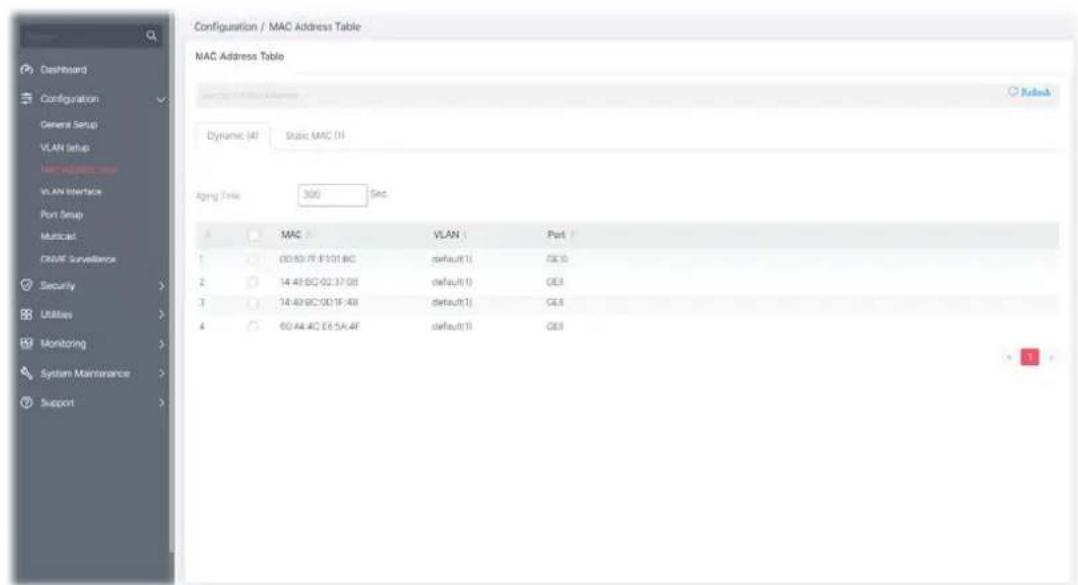Viewport: 1078px width, 585px height.
Task: Open Multicast under Configuration
Action: coord(58,236)
